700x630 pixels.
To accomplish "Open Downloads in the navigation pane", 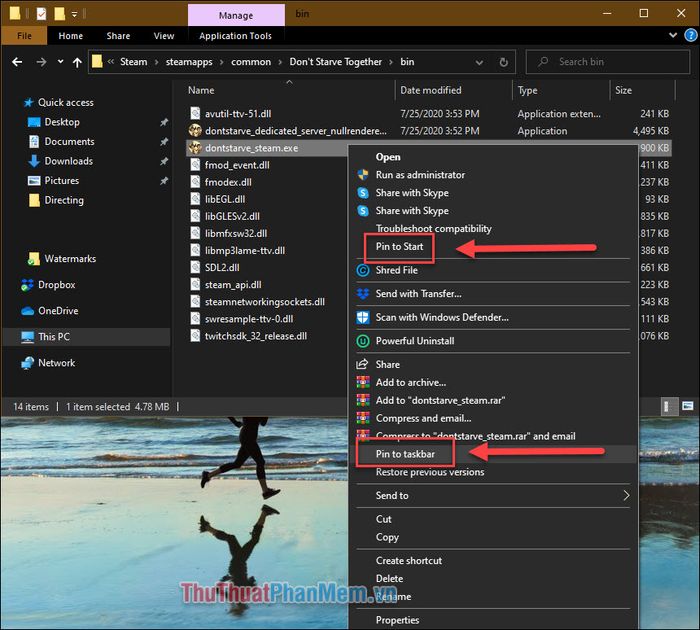I will click(x=68, y=161).
